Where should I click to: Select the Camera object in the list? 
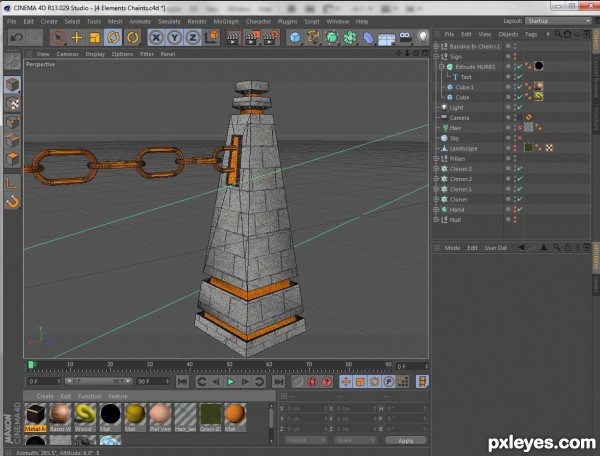click(459, 118)
